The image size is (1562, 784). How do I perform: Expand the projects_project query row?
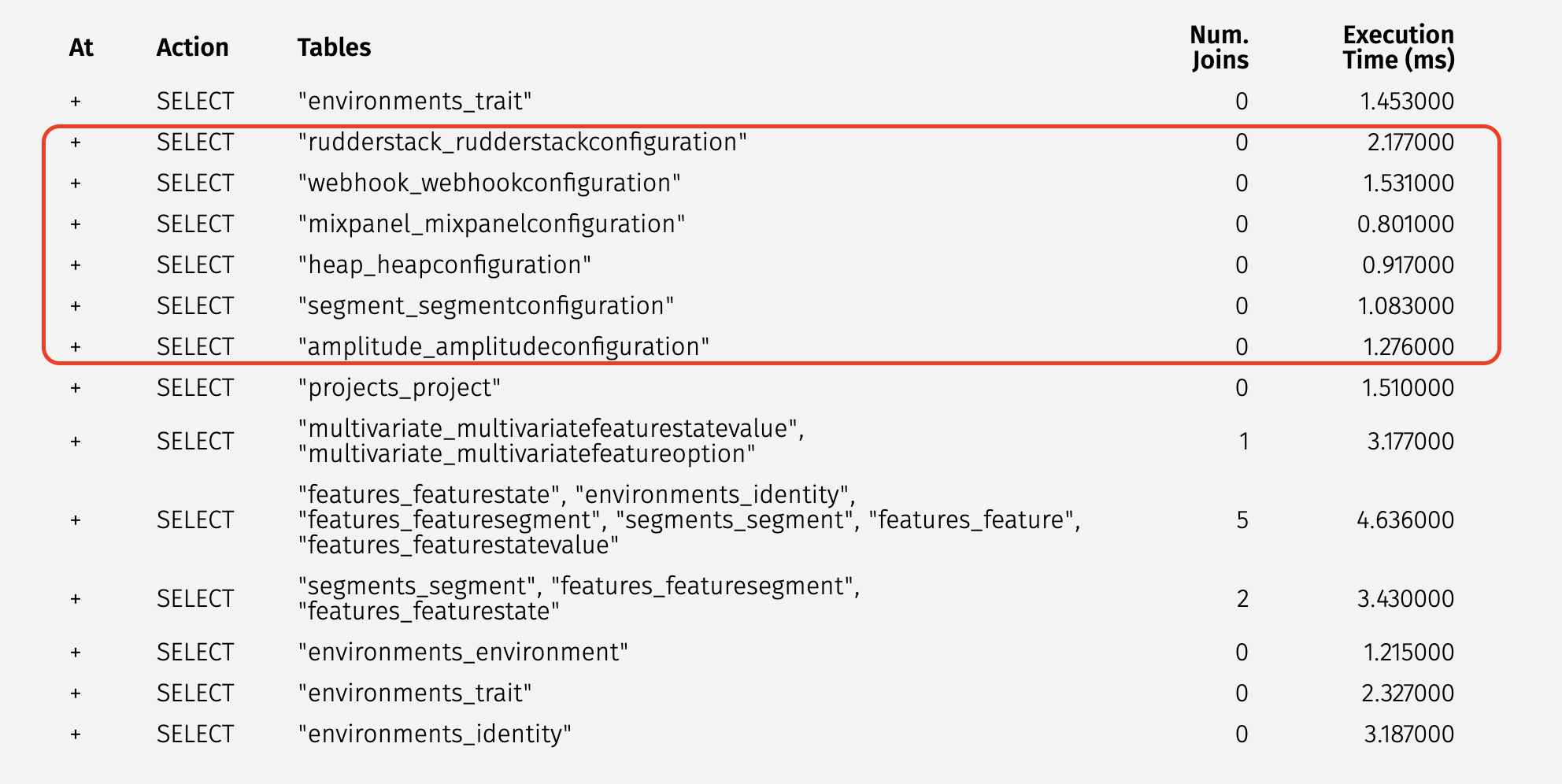pyautogui.click(x=76, y=388)
